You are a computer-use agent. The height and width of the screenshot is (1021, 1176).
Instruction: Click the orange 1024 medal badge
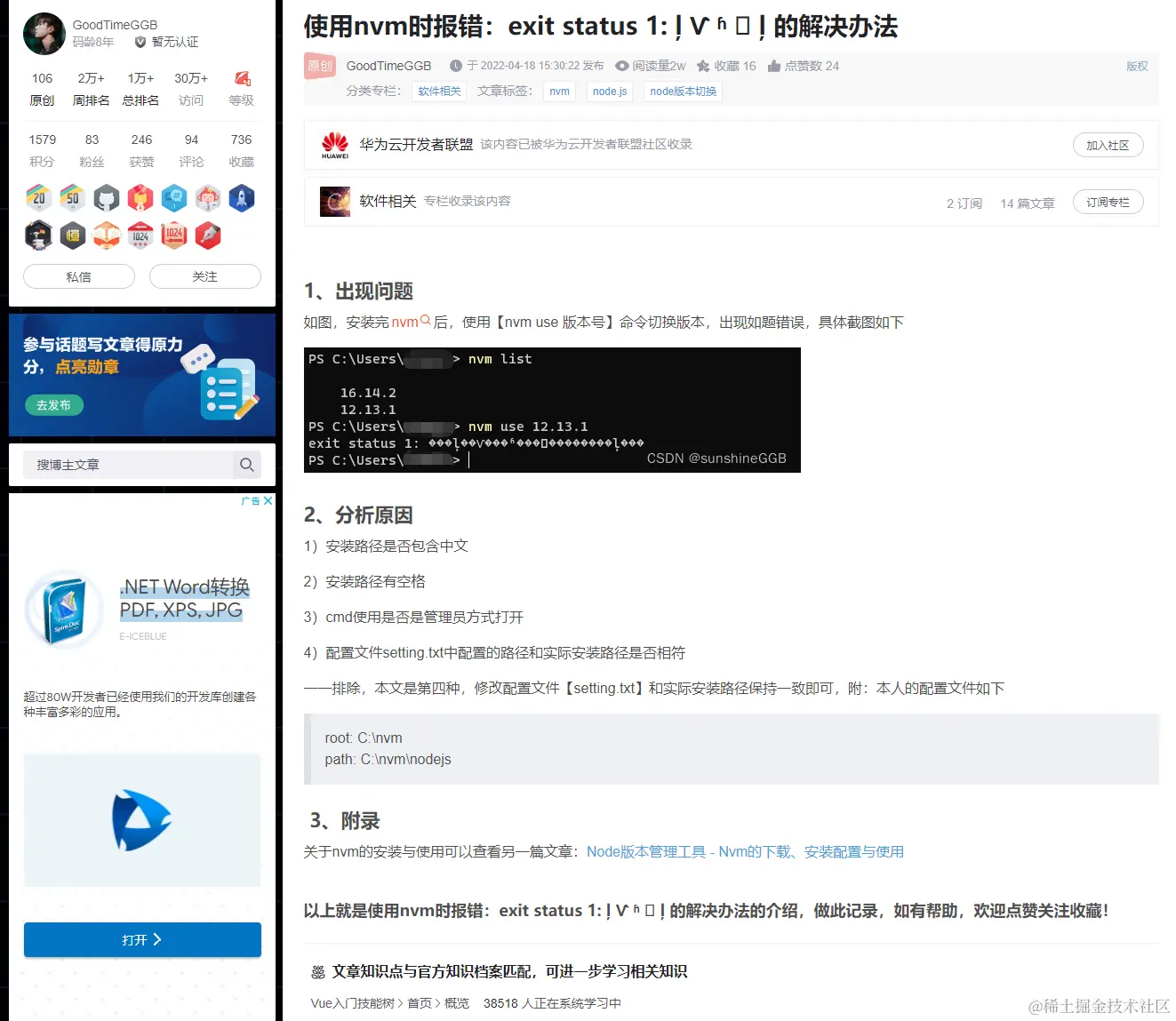point(174,235)
